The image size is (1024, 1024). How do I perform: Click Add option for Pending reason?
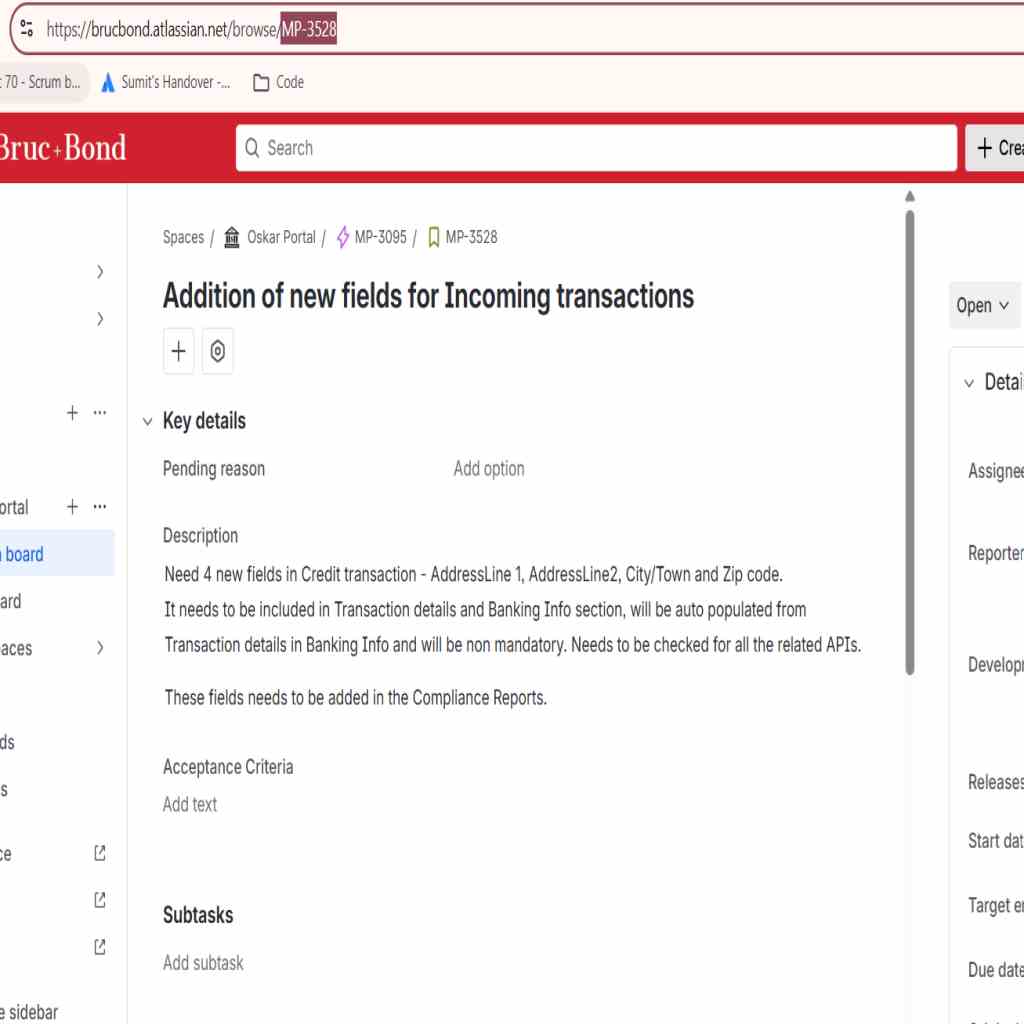tap(488, 469)
